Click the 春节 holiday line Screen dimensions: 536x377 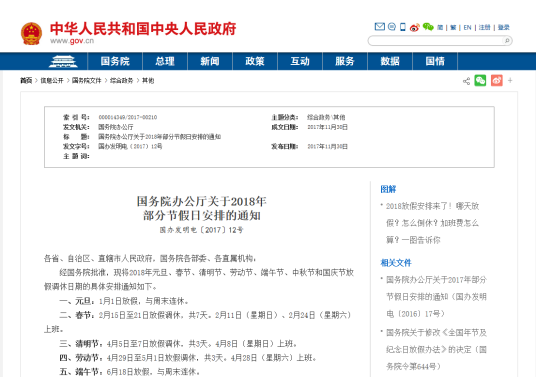tap(198, 322)
